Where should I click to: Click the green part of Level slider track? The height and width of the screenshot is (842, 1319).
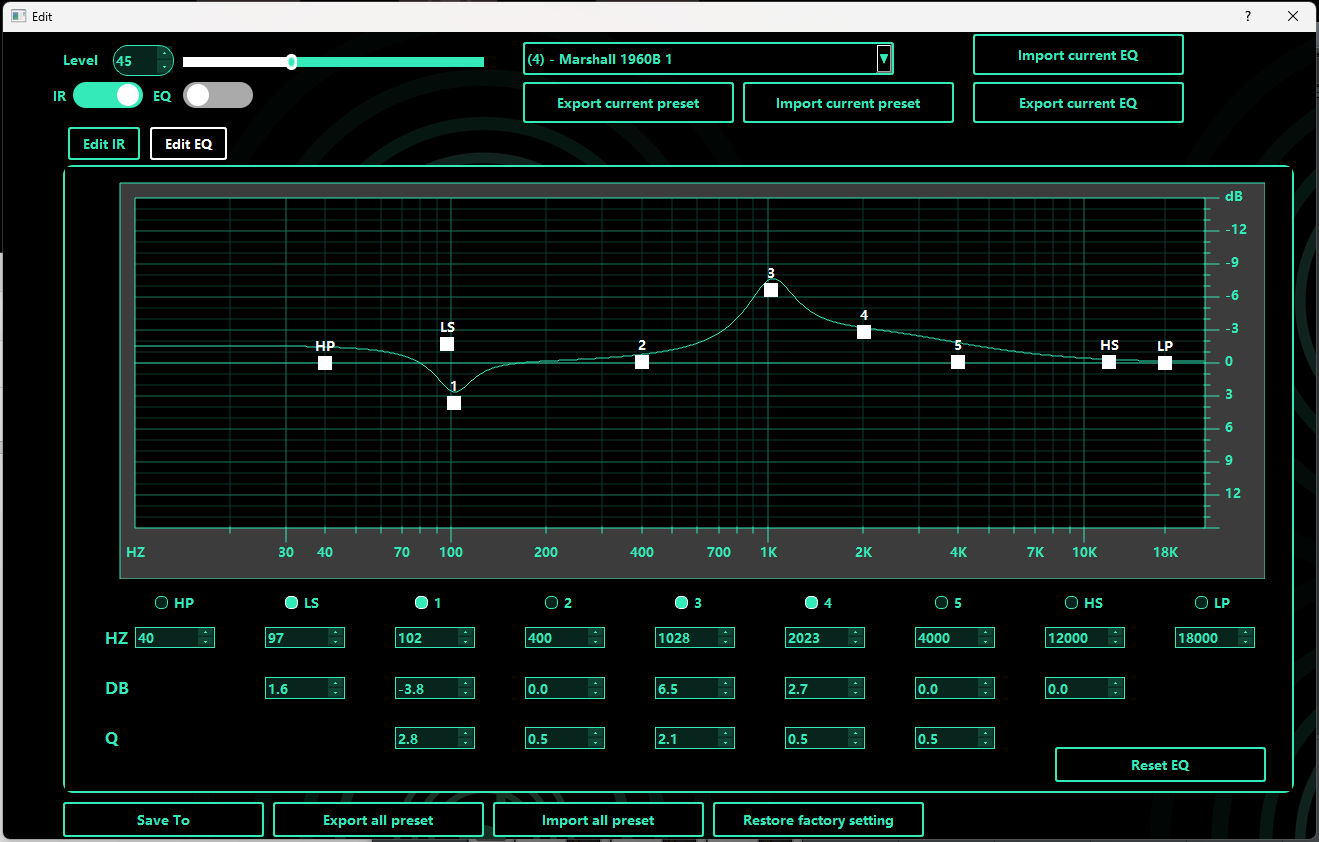pyautogui.click(x=390, y=62)
